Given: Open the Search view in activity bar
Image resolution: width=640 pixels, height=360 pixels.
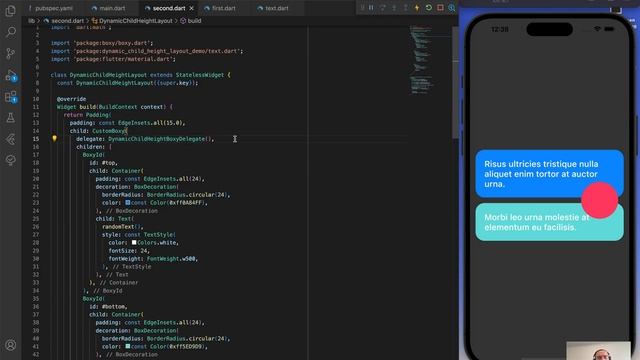Looking at the screenshot, I should [x=11, y=32].
